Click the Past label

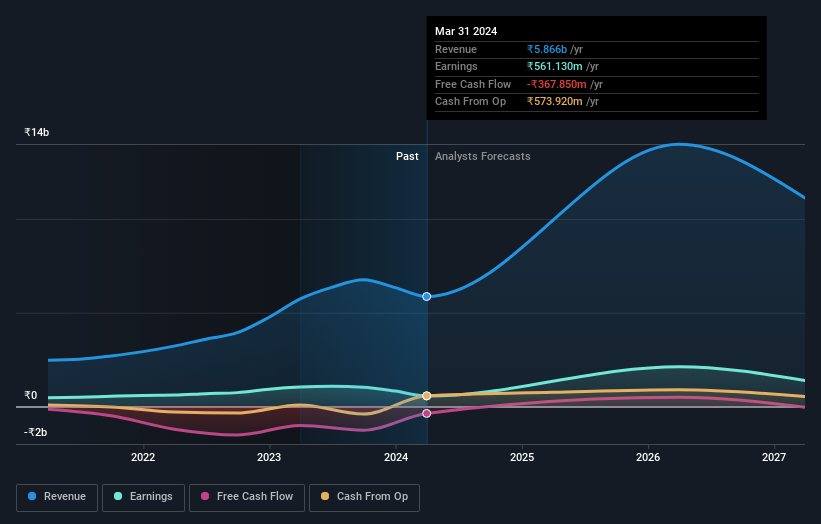pyautogui.click(x=407, y=157)
